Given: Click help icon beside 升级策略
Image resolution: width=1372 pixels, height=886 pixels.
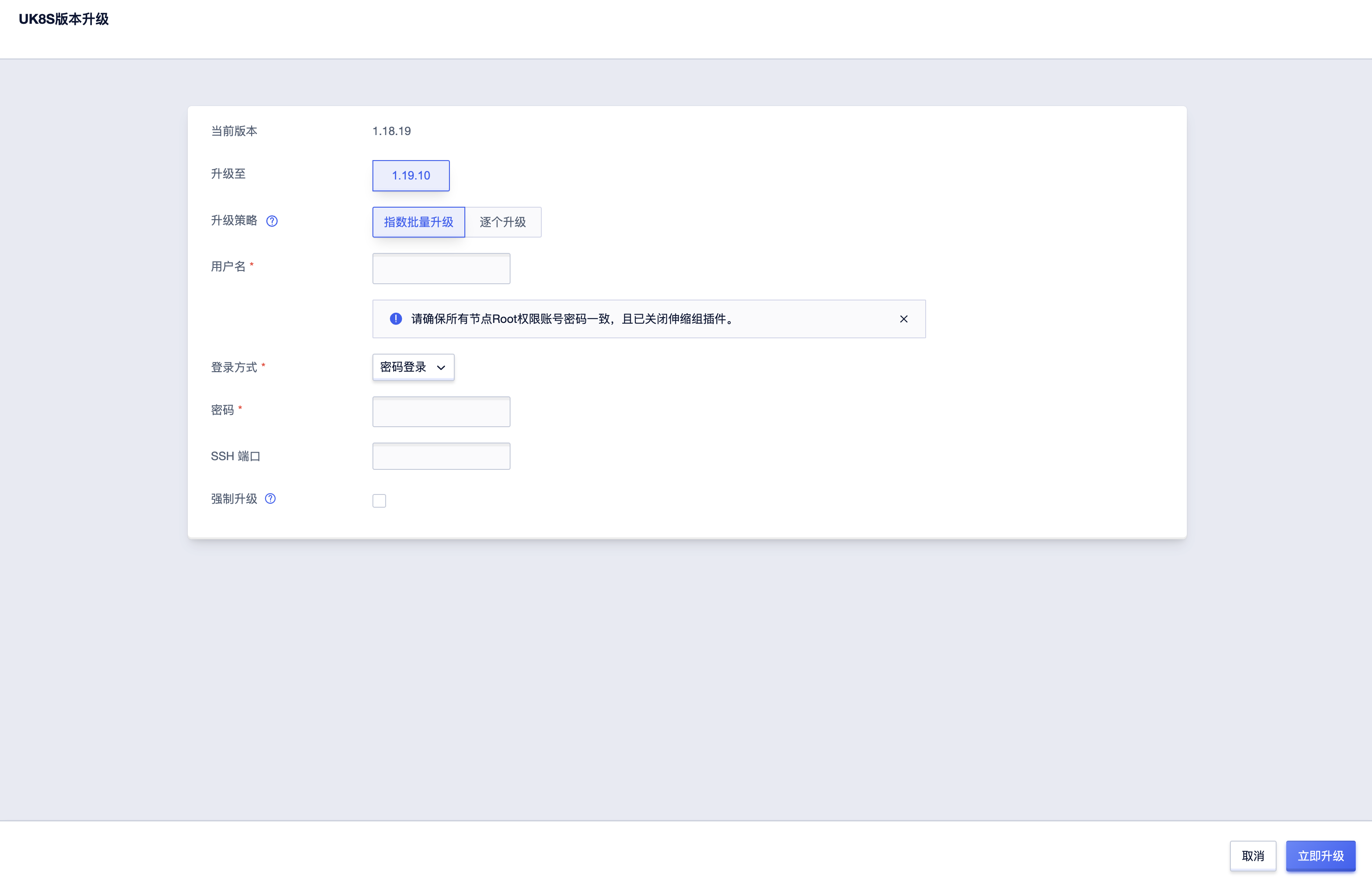Looking at the screenshot, I should coord(272,221).
